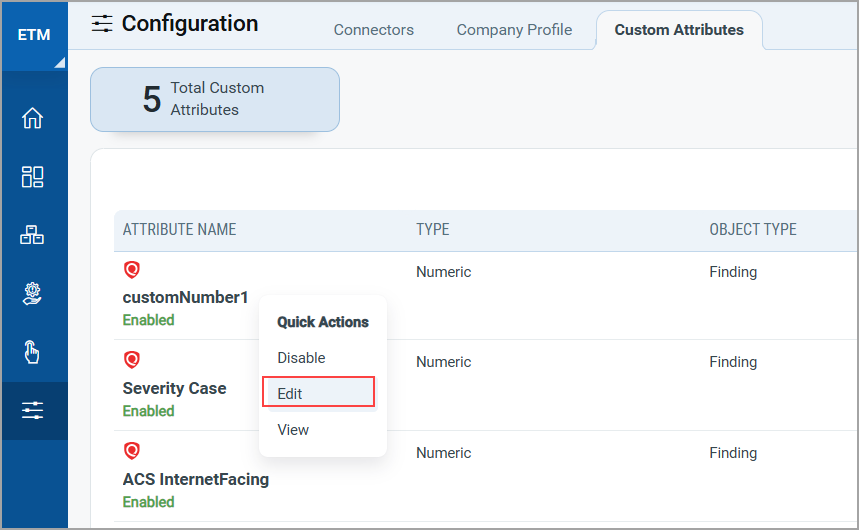Select the Custom Attributes tab
The height and width of the screenshot is (530, 859).
[x=679, y=30]
